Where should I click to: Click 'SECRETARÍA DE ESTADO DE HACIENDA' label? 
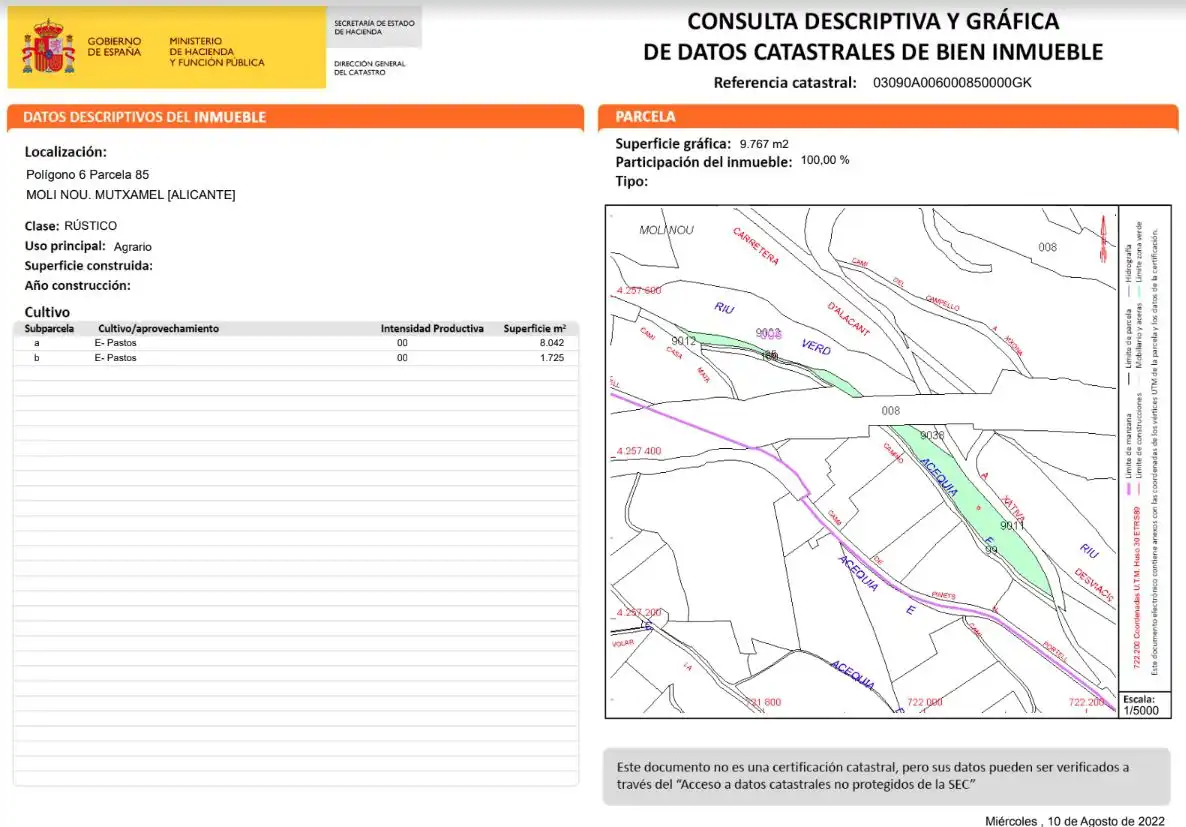(x=374, y=27)
